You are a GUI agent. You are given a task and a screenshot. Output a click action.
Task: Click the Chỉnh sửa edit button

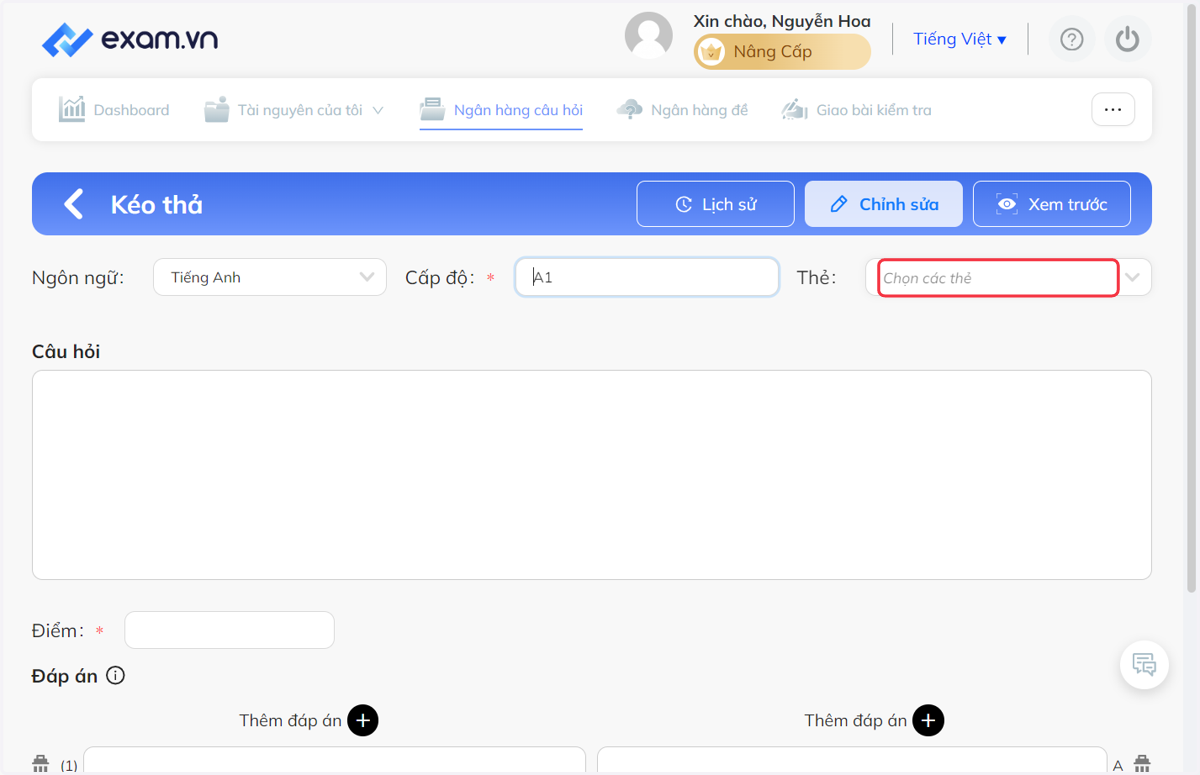(884, 204)
